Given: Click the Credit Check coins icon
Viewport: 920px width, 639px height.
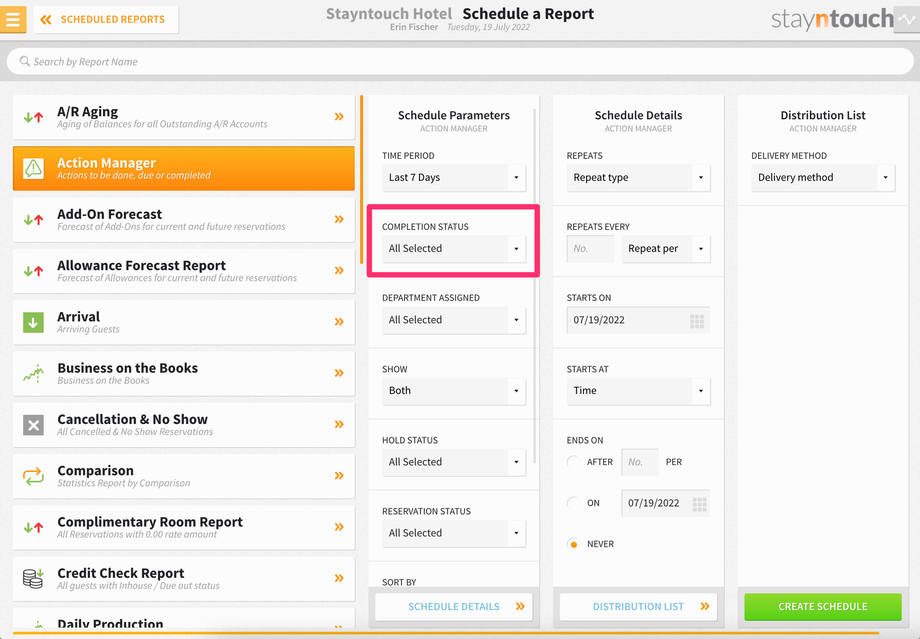Looking at the screenshot, I should point(33,578).
